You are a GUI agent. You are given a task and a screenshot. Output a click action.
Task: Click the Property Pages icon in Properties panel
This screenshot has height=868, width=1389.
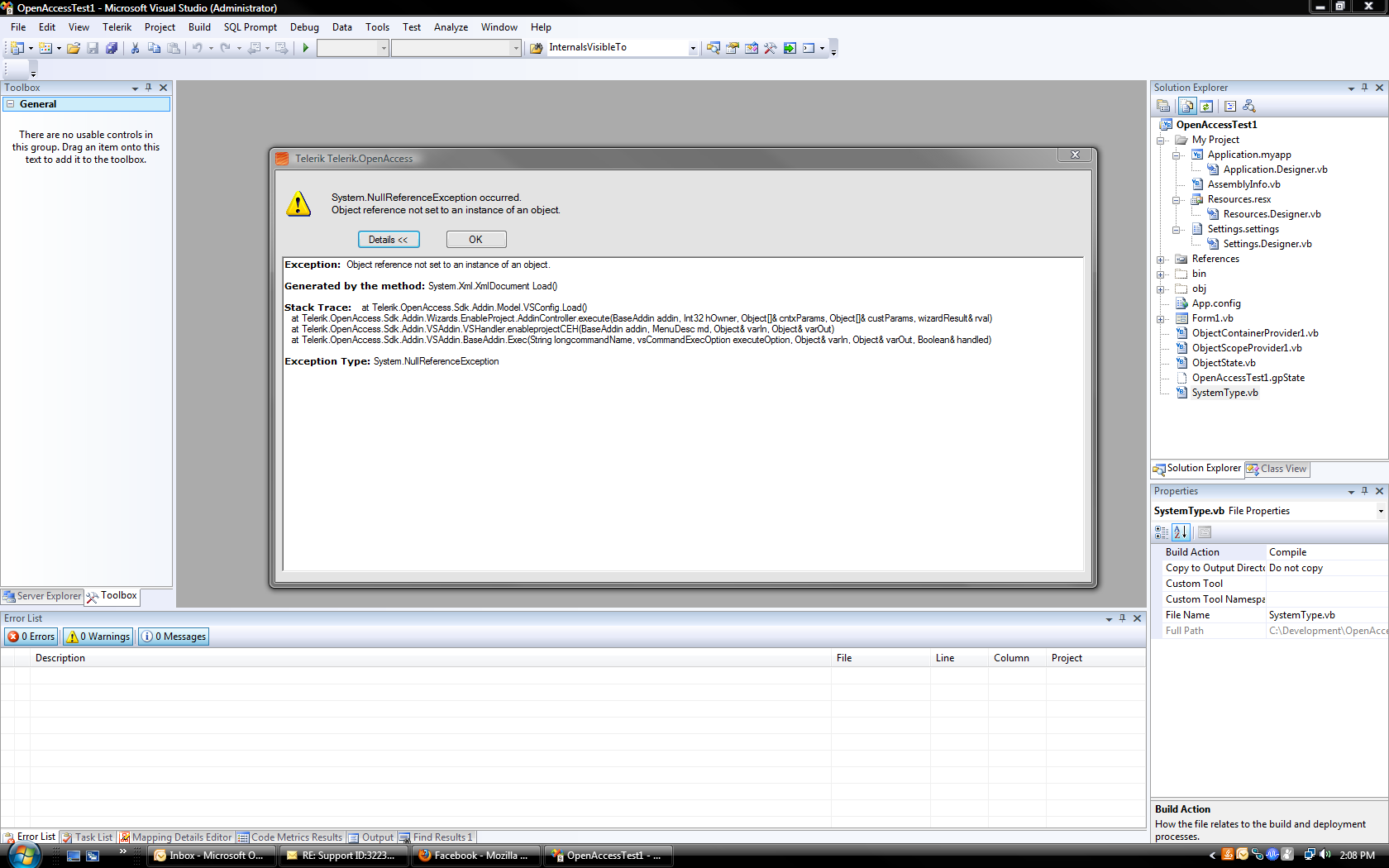pos(1205,532)
